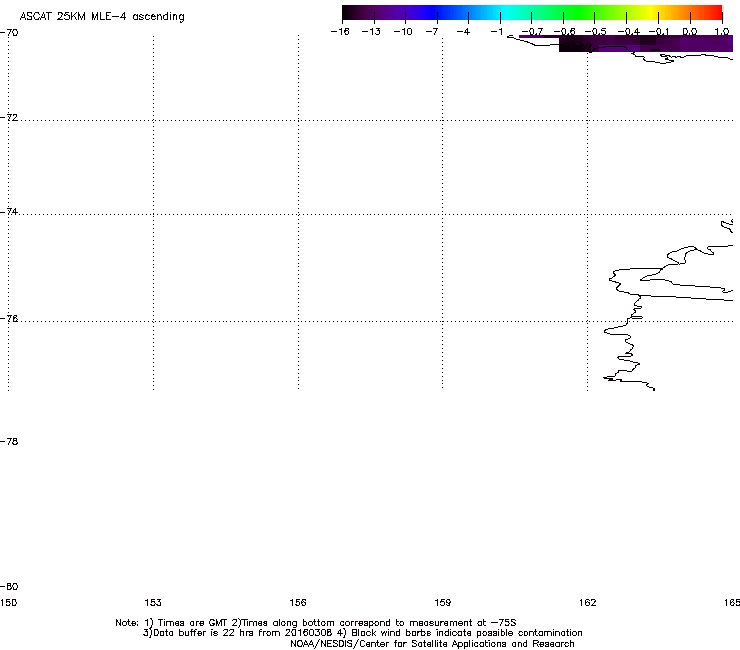Select the -74 latitude axis label
Image resolution: width=740 pixels, height=650 pixels.
tap(9, 211)
